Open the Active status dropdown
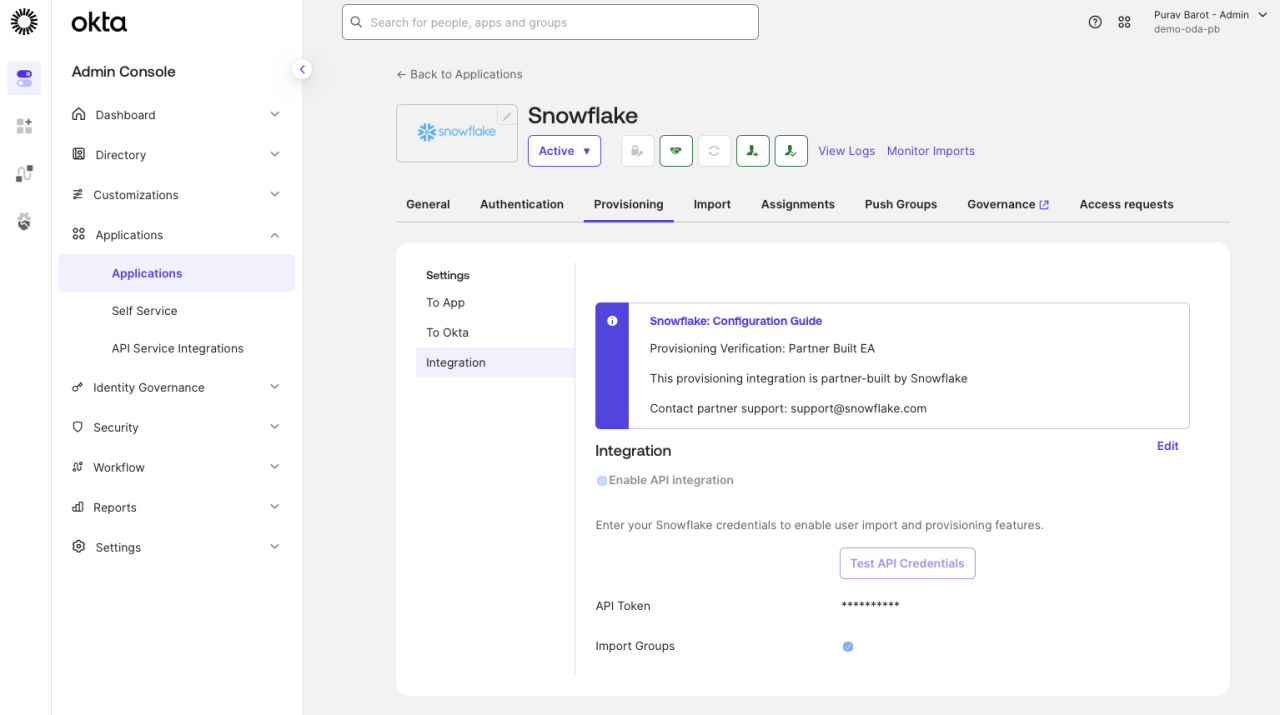 [x=564, y=151]
